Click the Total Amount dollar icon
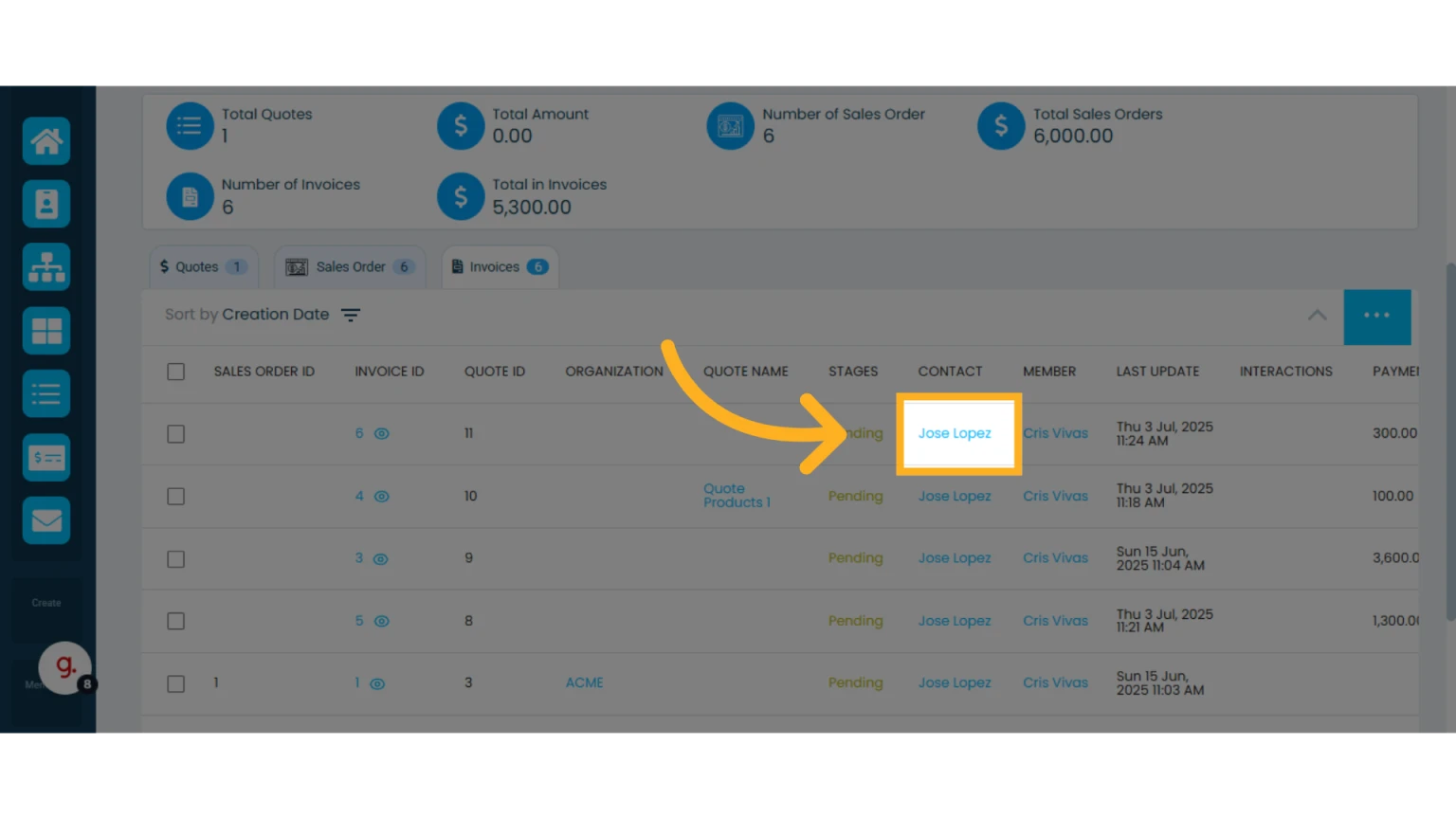Screen dimensions: 1456x819 (x=461, y=126)
